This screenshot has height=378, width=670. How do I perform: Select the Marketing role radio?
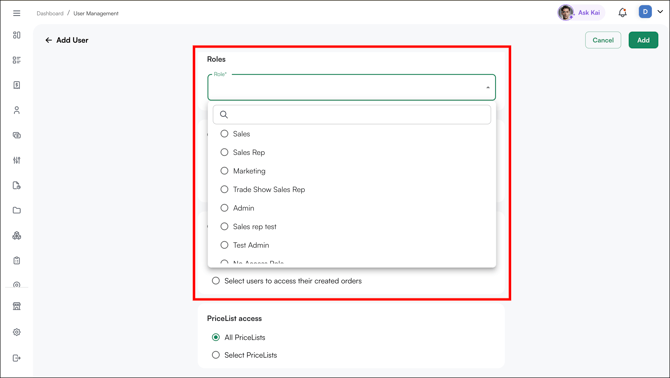(x=224, y=171)
